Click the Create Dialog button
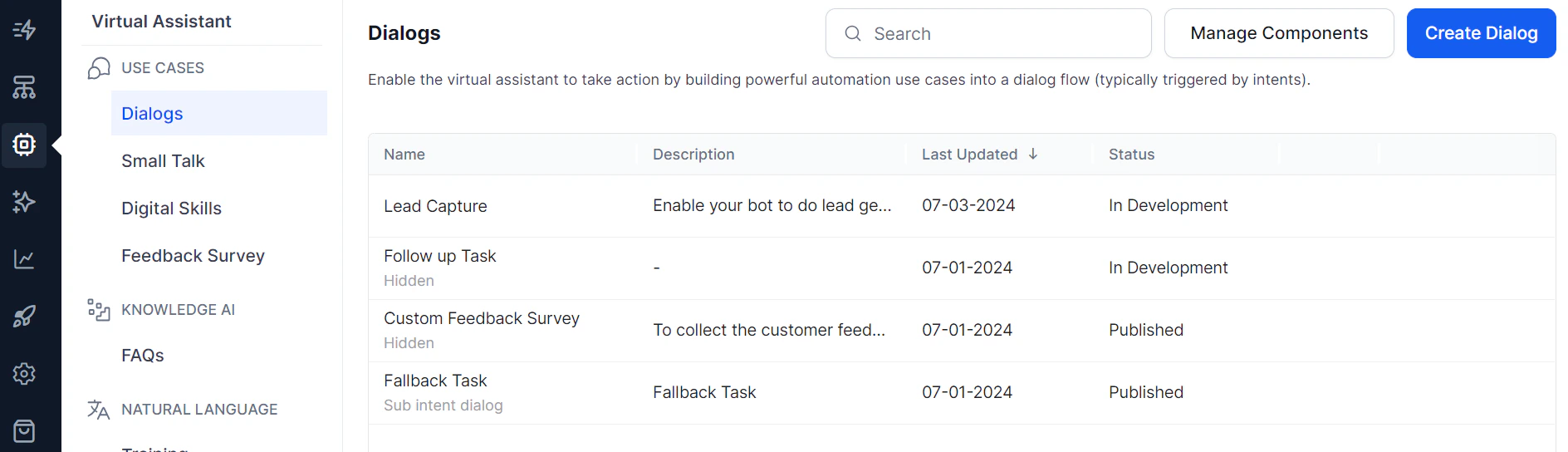This screenshot has width=1568, height=452. (1481, 33)
